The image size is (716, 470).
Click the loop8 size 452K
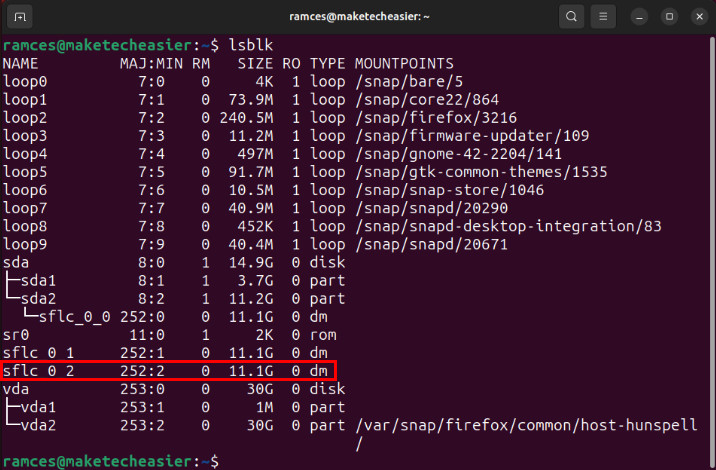(255, 226)
